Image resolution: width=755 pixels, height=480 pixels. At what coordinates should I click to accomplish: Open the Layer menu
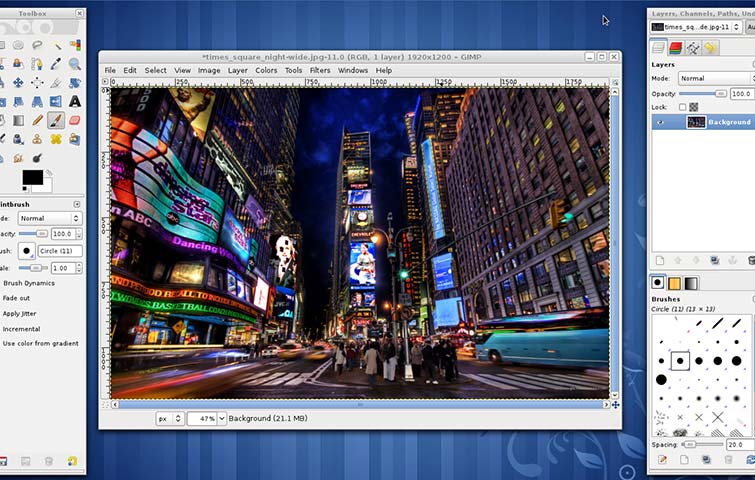pos(237,70)
